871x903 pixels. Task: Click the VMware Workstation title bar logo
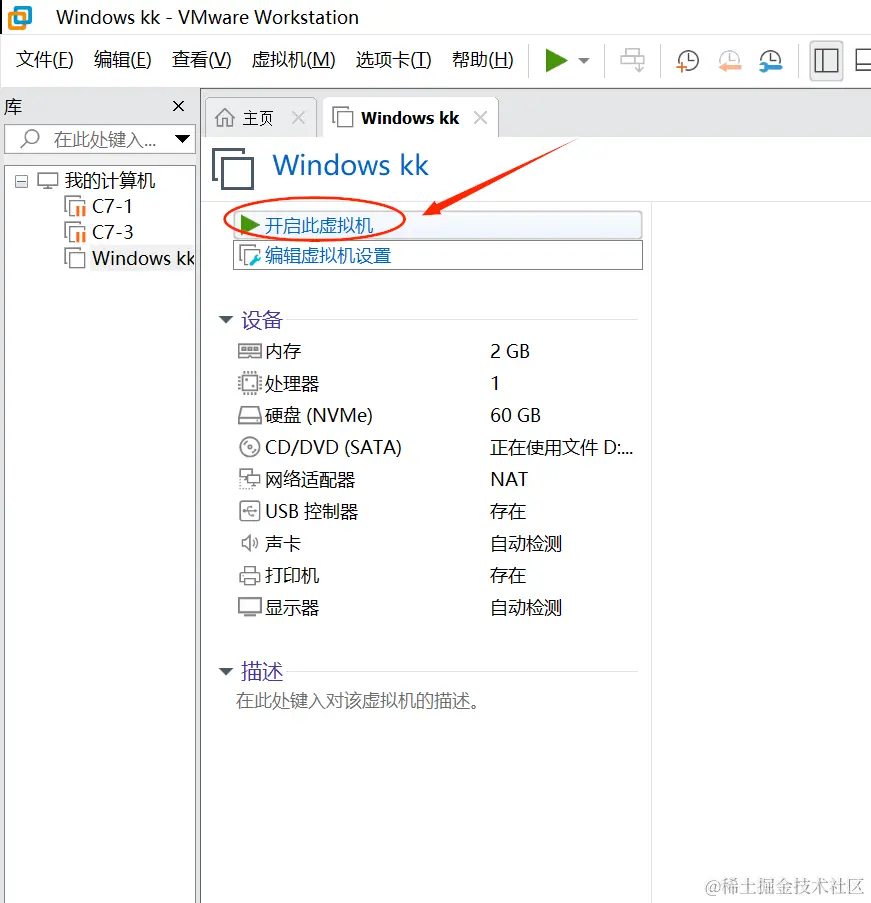click(20, 18)
